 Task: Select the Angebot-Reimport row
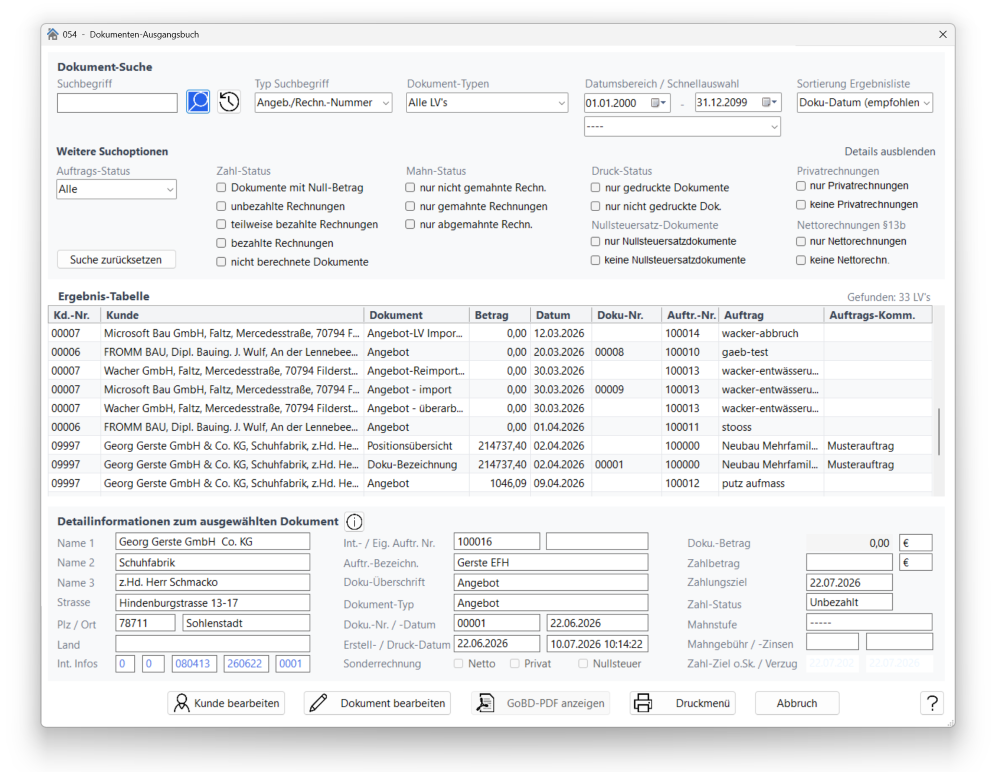point(490,371)
